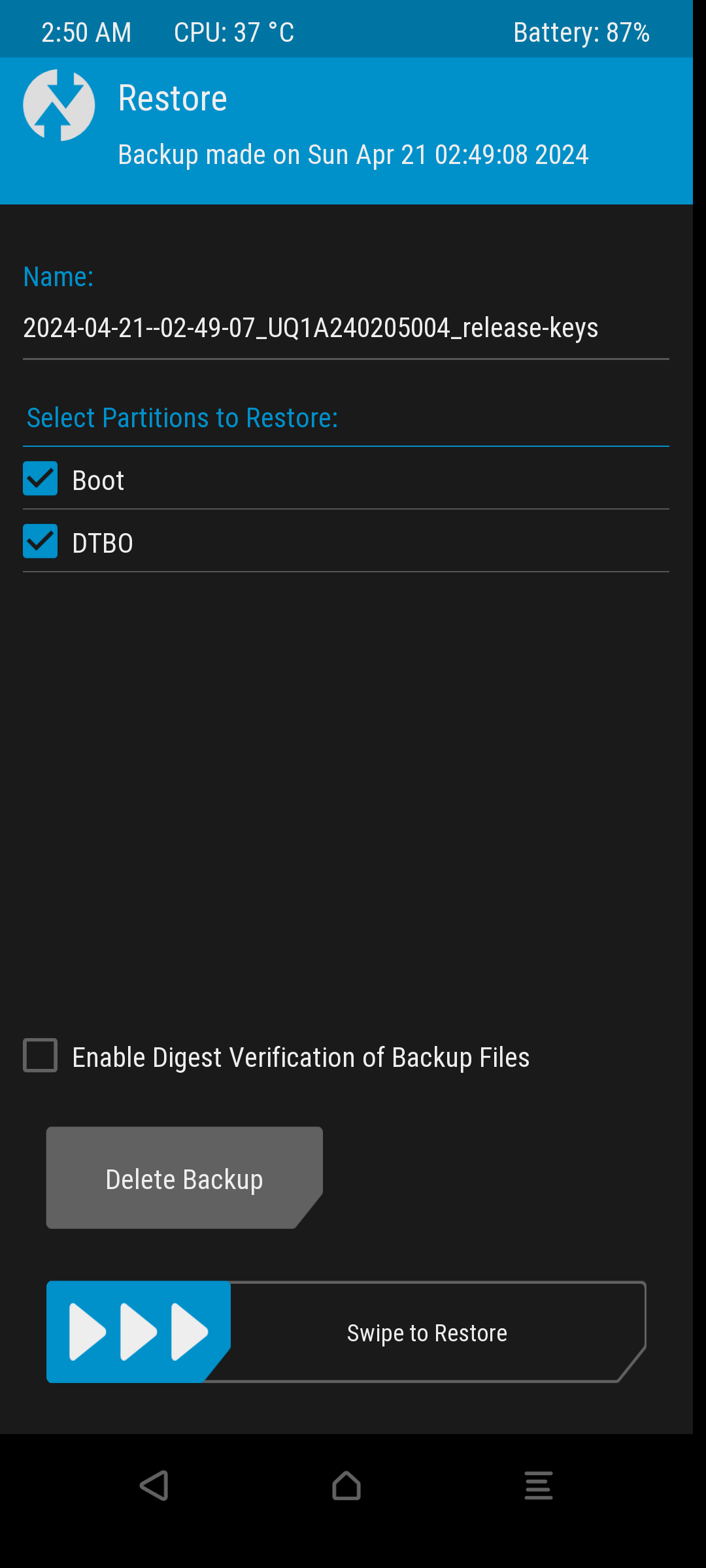706x1568 pixels.
Task: Tap the home navigation icon
Action: pyautogui.click(x=346, y=1486)
